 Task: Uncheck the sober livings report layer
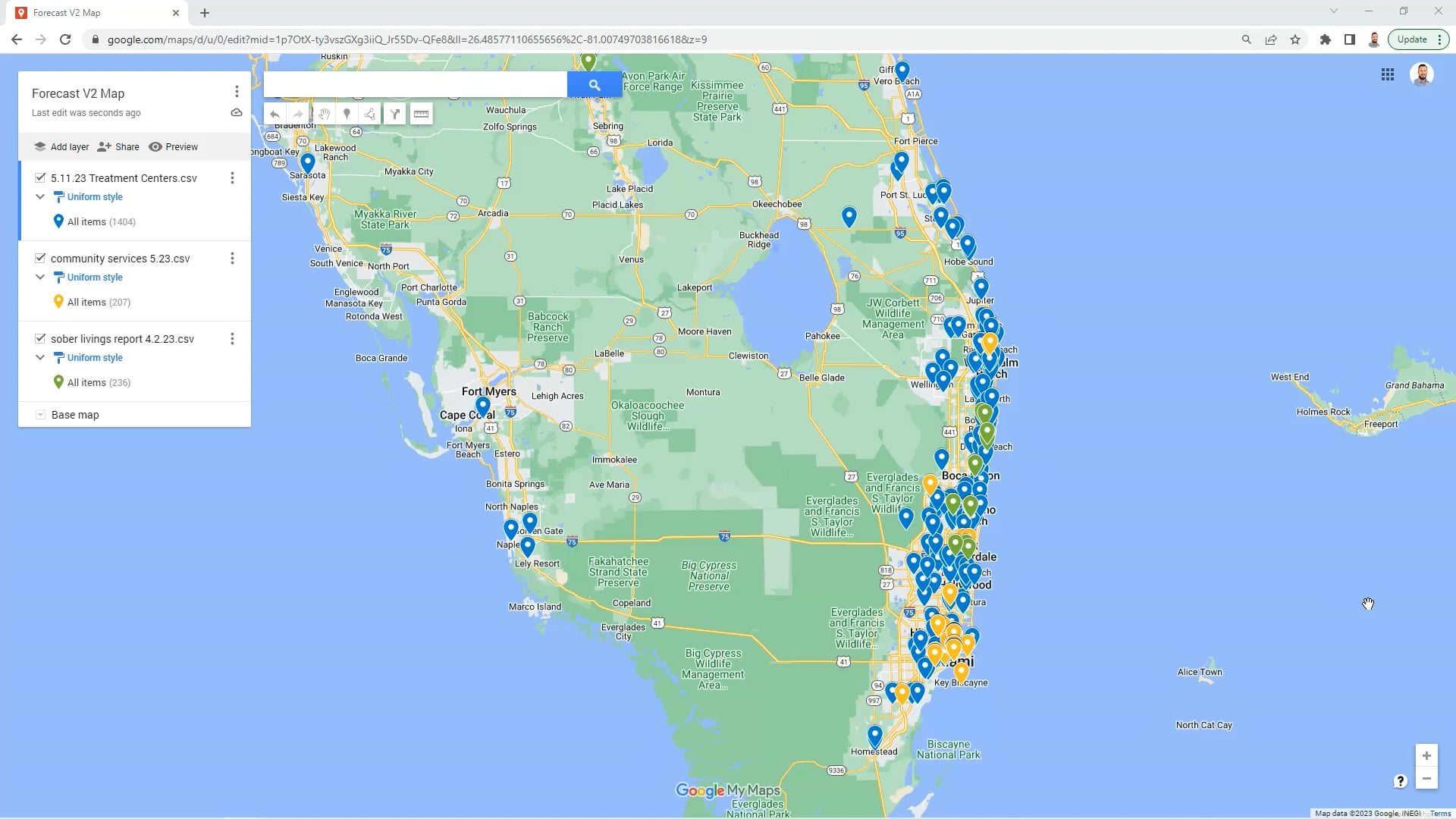point(40,338)
